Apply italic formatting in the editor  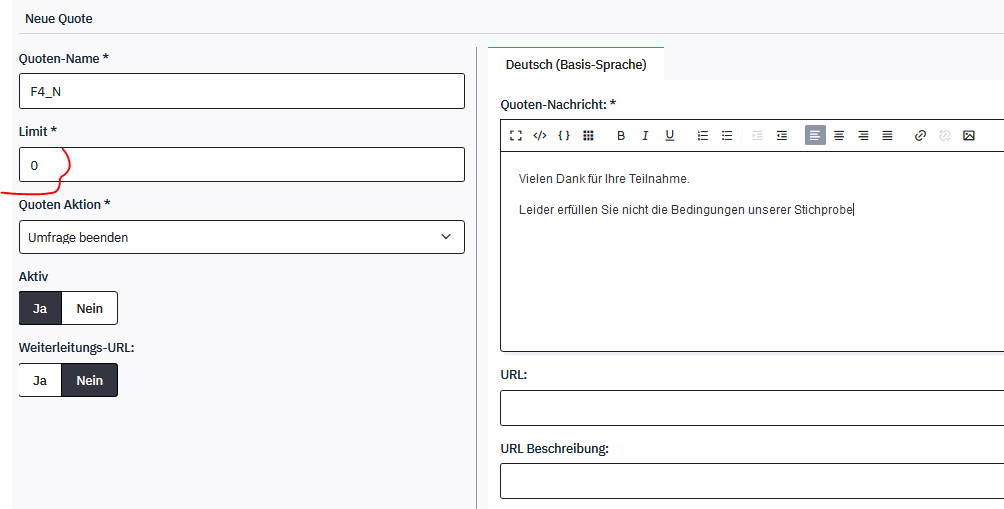pos(645,135)
